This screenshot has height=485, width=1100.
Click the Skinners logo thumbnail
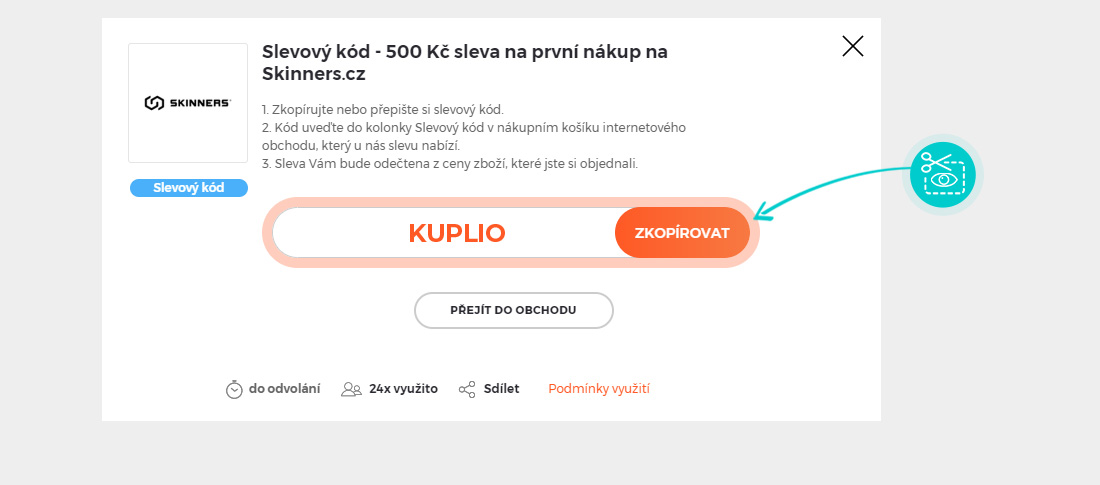pos(188,103)
